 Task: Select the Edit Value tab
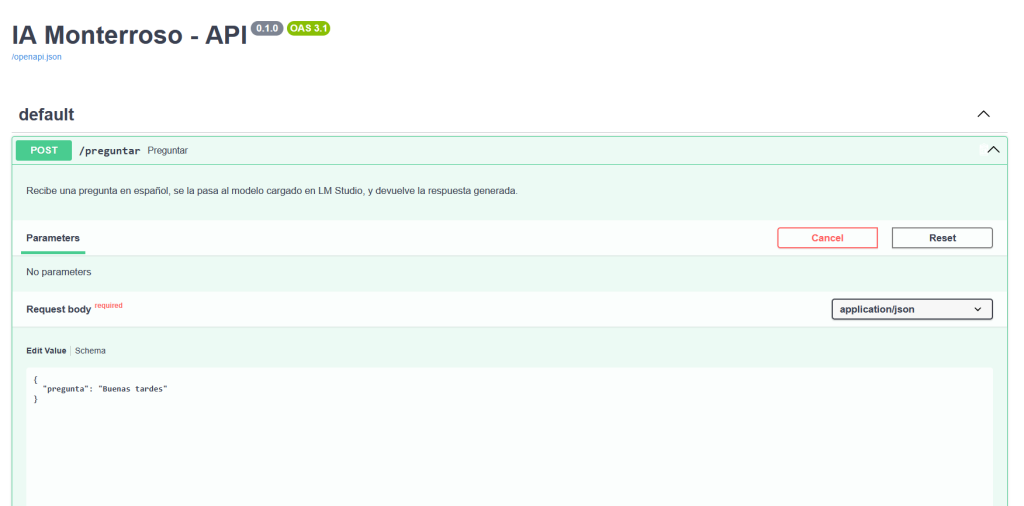tap(46, 351)
